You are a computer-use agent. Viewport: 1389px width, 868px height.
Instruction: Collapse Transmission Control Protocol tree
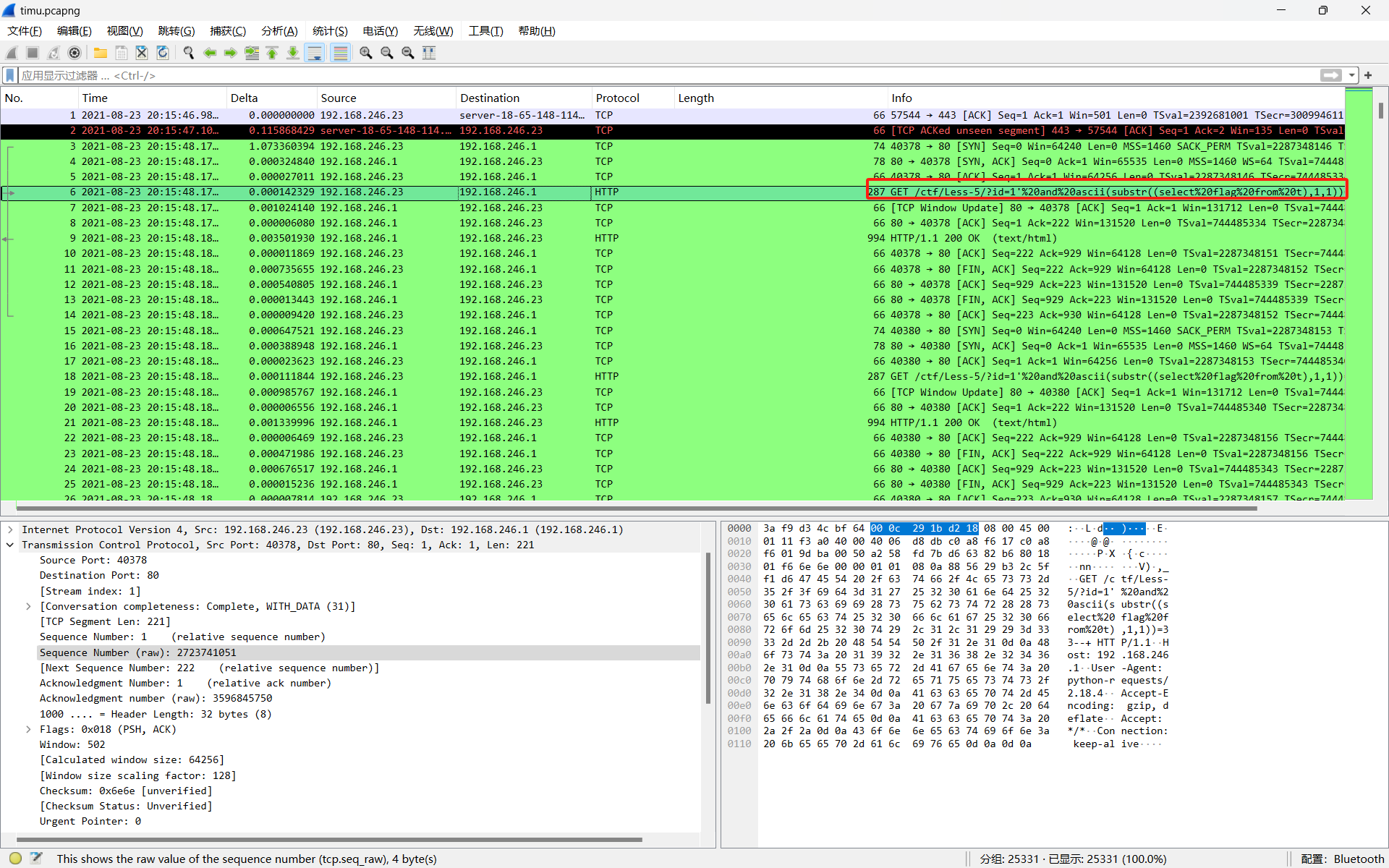point(10,545)
